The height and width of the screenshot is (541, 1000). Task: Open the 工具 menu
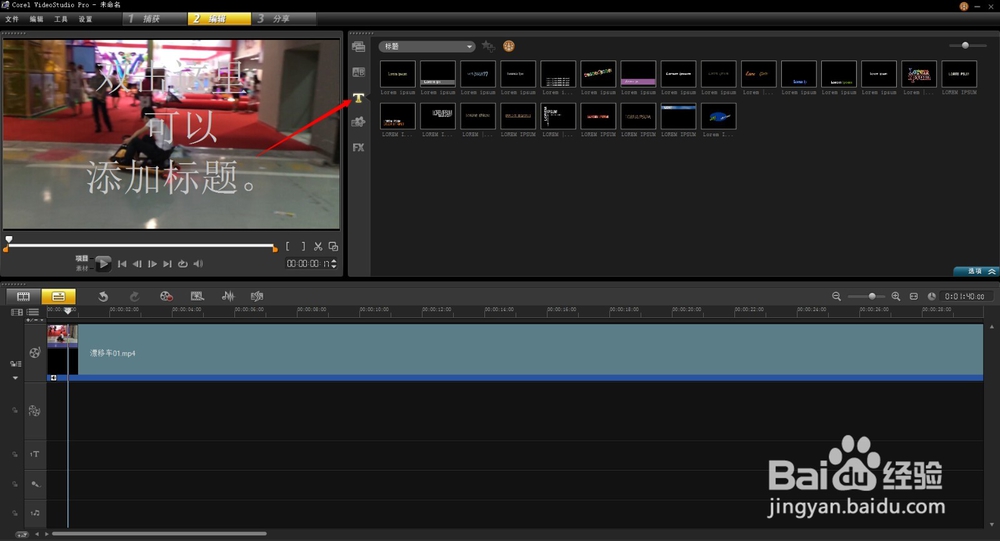point(61,19)
